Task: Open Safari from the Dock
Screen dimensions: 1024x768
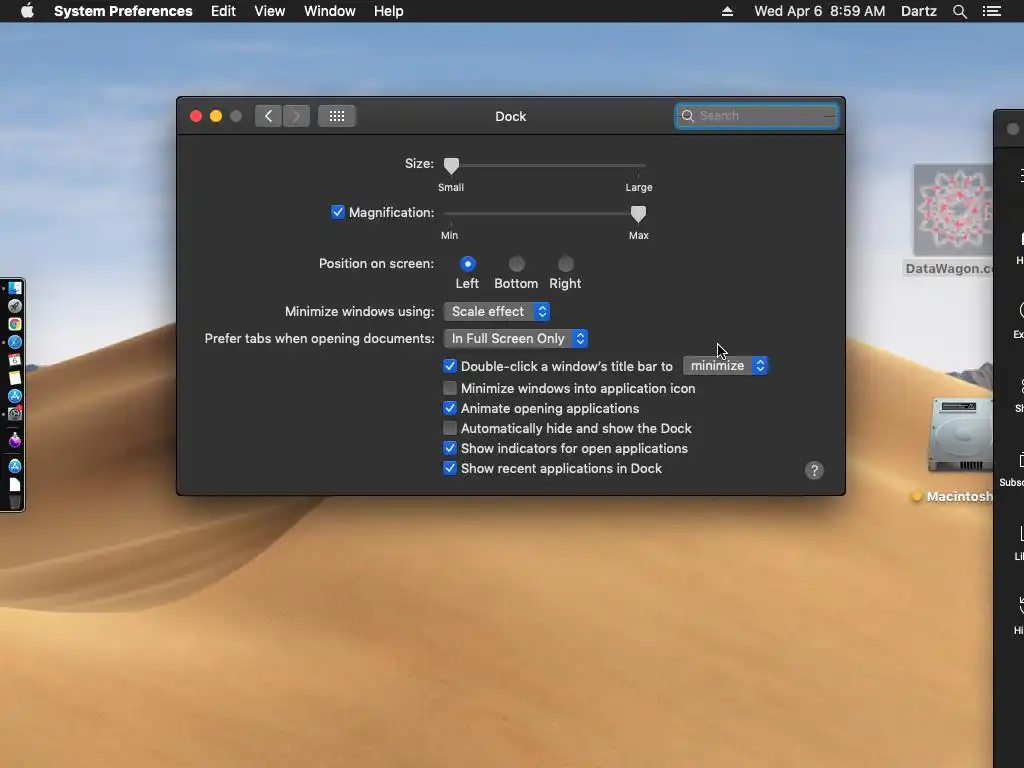Action: (15, 342)
